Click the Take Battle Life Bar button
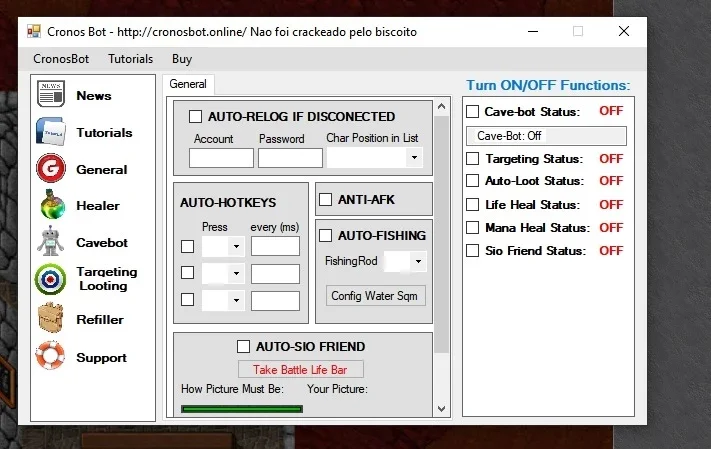The width and height of the screenshot is (711, 449). point(300,370)
